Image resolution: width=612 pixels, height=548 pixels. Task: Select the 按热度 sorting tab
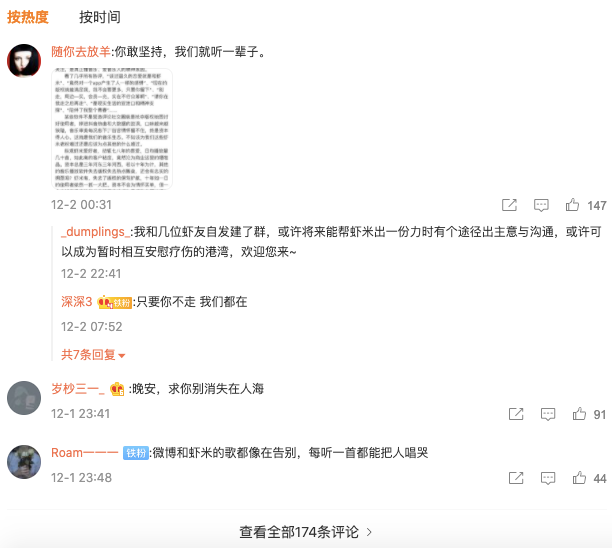pos(28,17)
